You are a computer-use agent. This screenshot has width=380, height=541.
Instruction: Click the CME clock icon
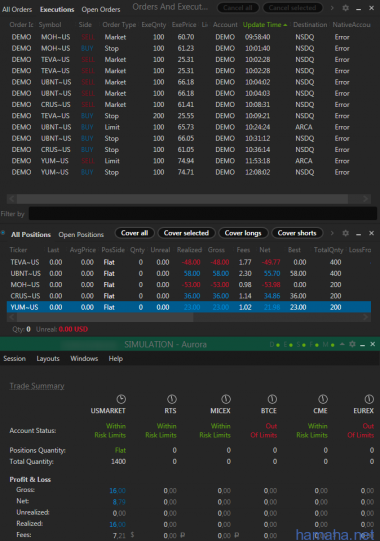323,399
